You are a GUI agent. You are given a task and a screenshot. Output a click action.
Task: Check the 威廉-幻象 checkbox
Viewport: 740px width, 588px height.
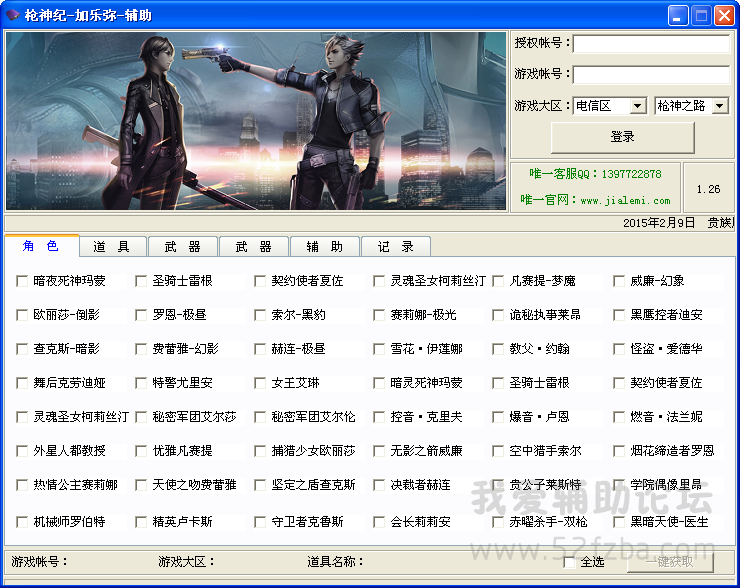pyautogui.click(x=619, y=281)
